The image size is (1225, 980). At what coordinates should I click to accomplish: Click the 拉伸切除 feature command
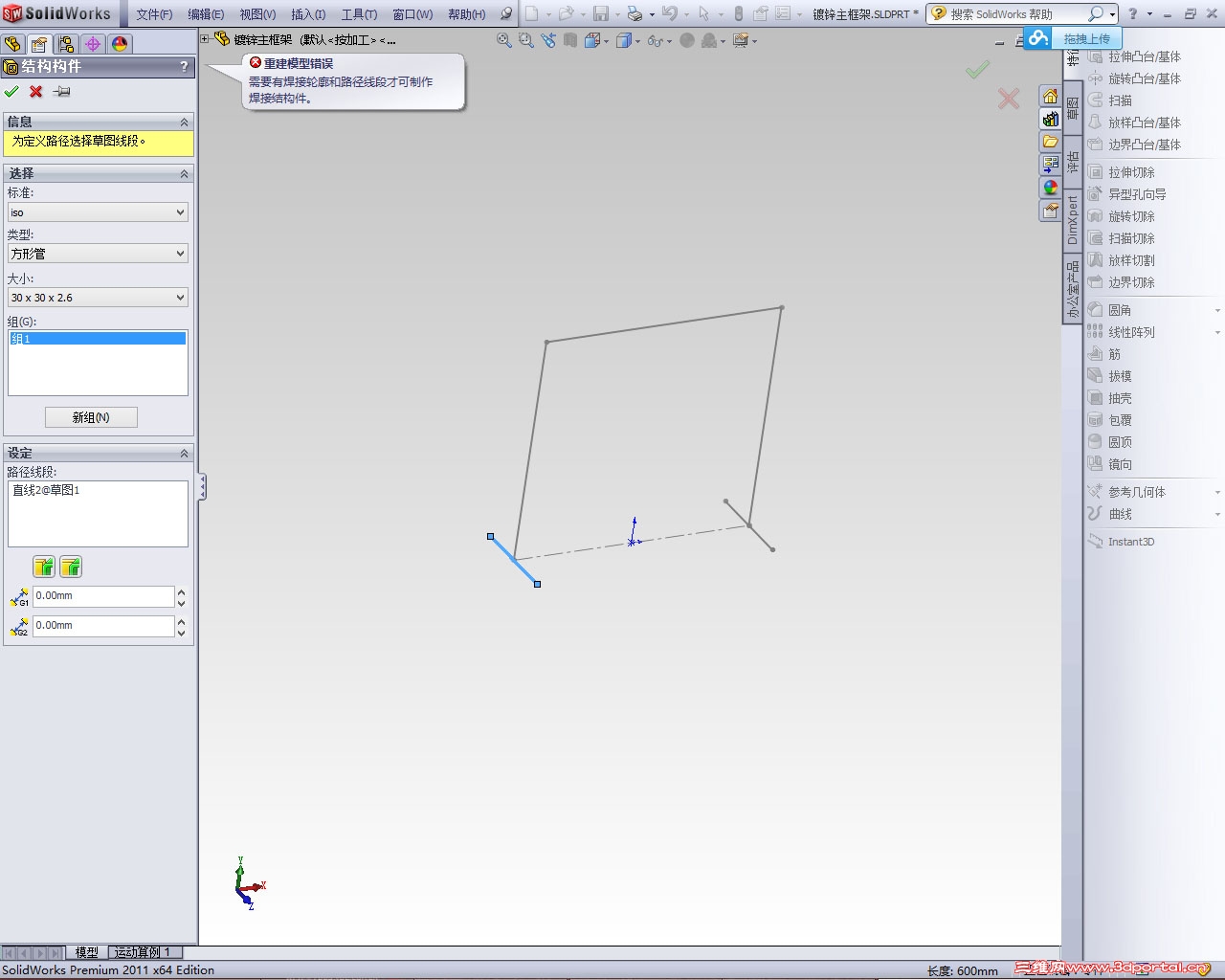point(1122,172)
